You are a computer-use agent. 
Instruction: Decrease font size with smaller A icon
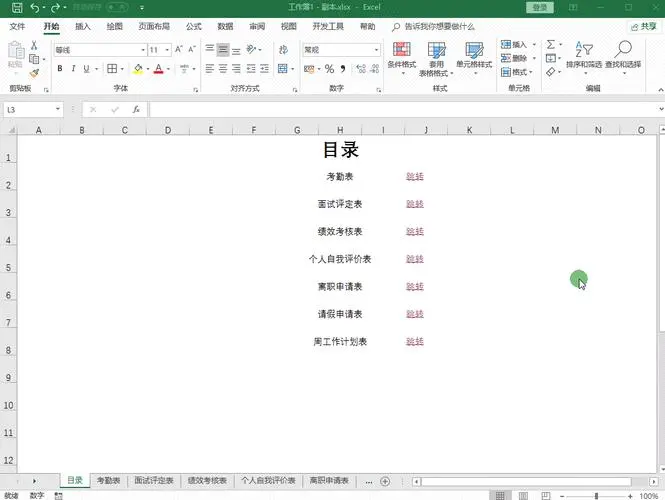[192, 49]
